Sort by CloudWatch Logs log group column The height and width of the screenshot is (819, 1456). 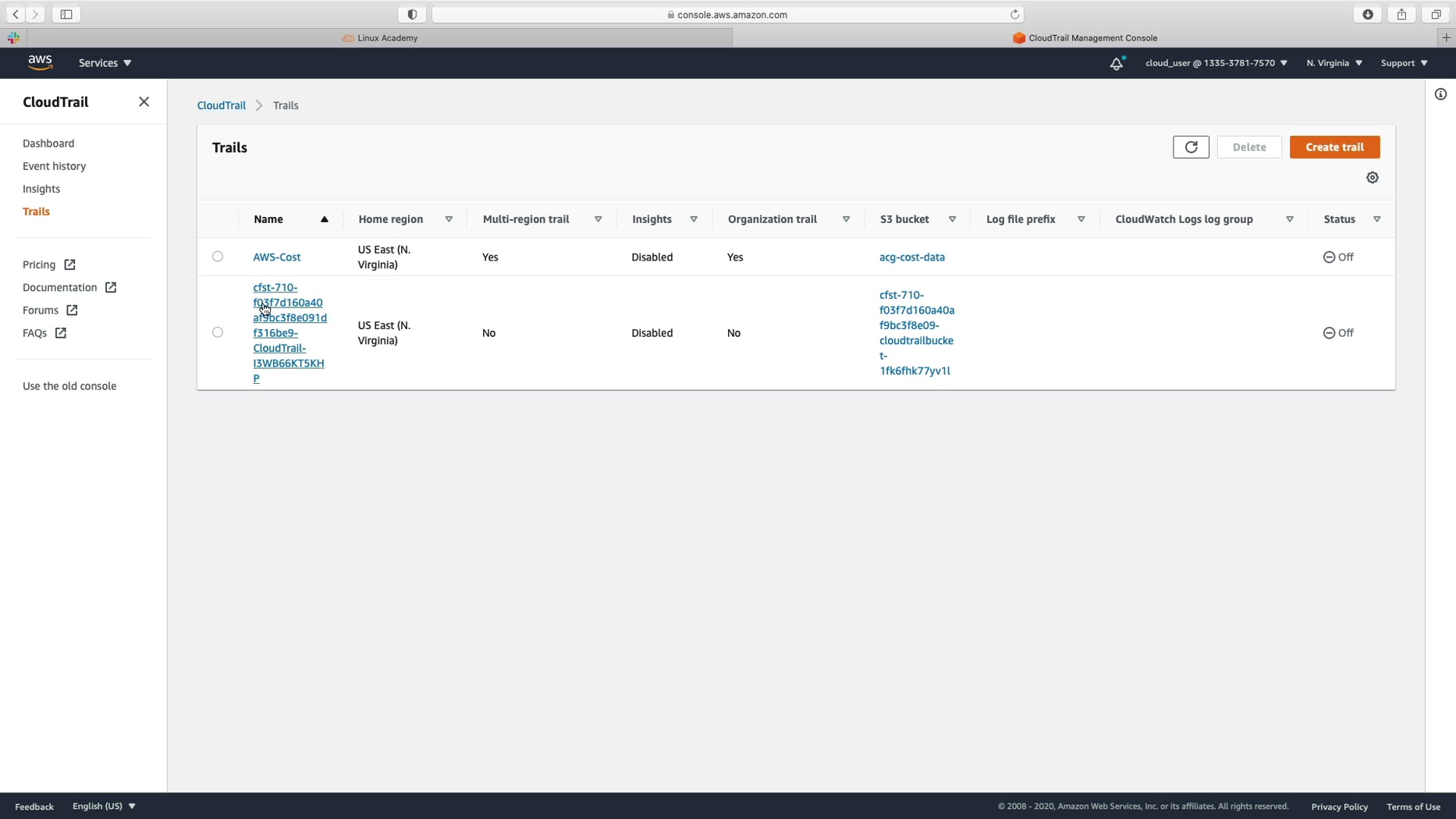pyautogui.click(x=1290, y=219)
